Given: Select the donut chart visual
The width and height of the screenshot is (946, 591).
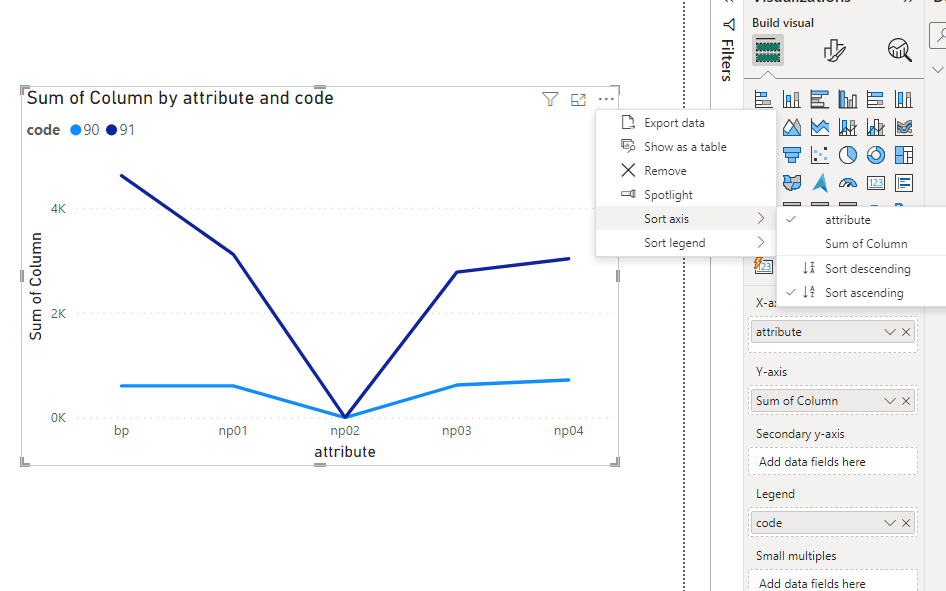Looking at the screenshot, I should [x=875, y=155].
